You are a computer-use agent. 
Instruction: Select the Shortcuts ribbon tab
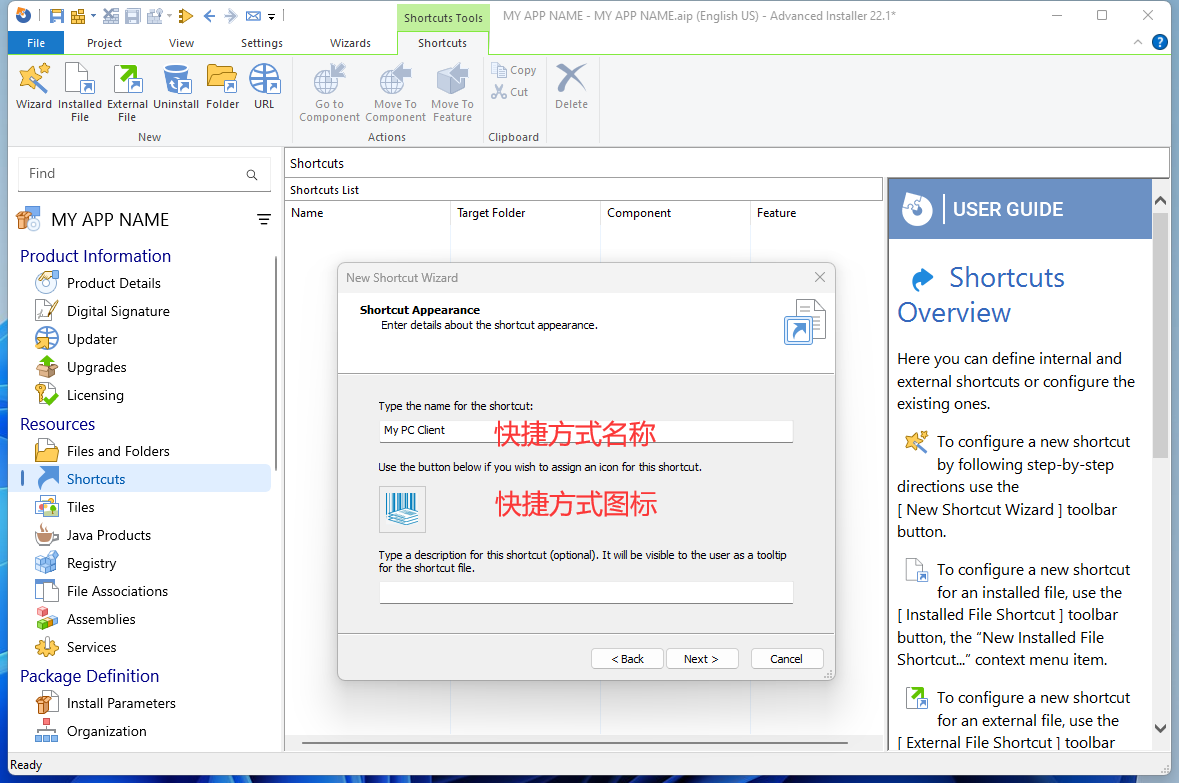(442, 43)
